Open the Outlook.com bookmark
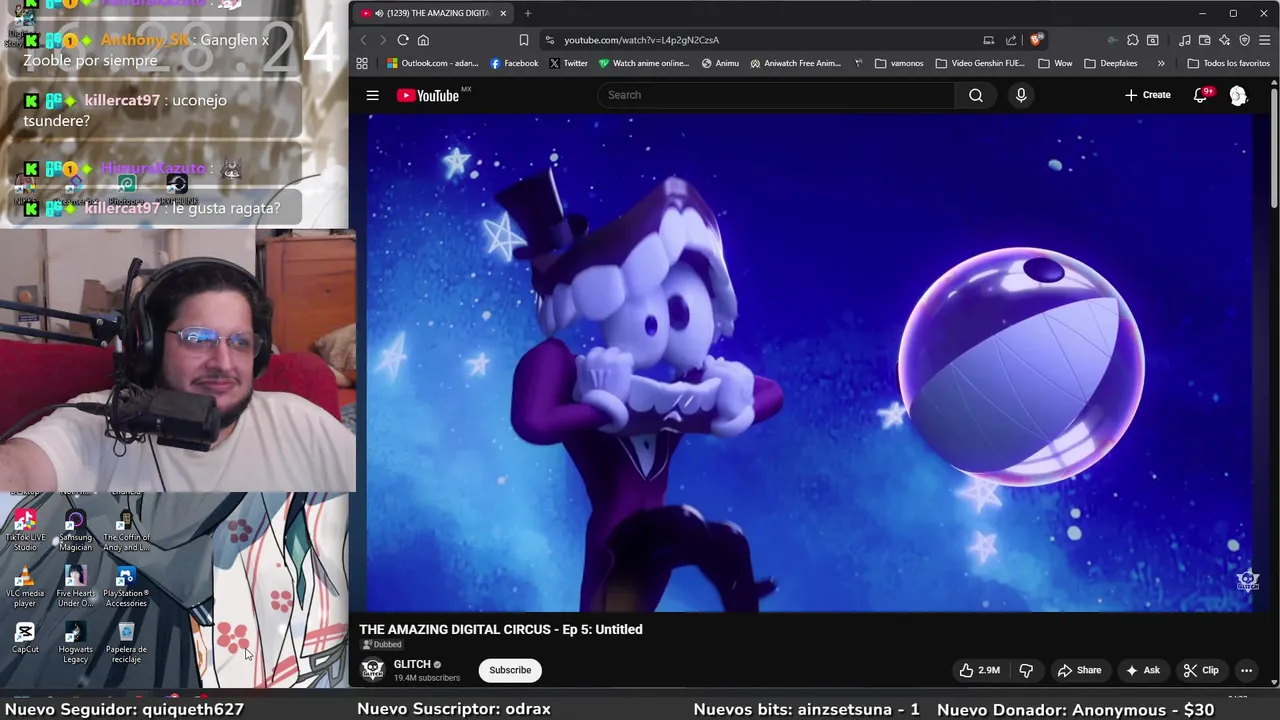This screenshot has height=720, width=1280. [x=433, y=63]
